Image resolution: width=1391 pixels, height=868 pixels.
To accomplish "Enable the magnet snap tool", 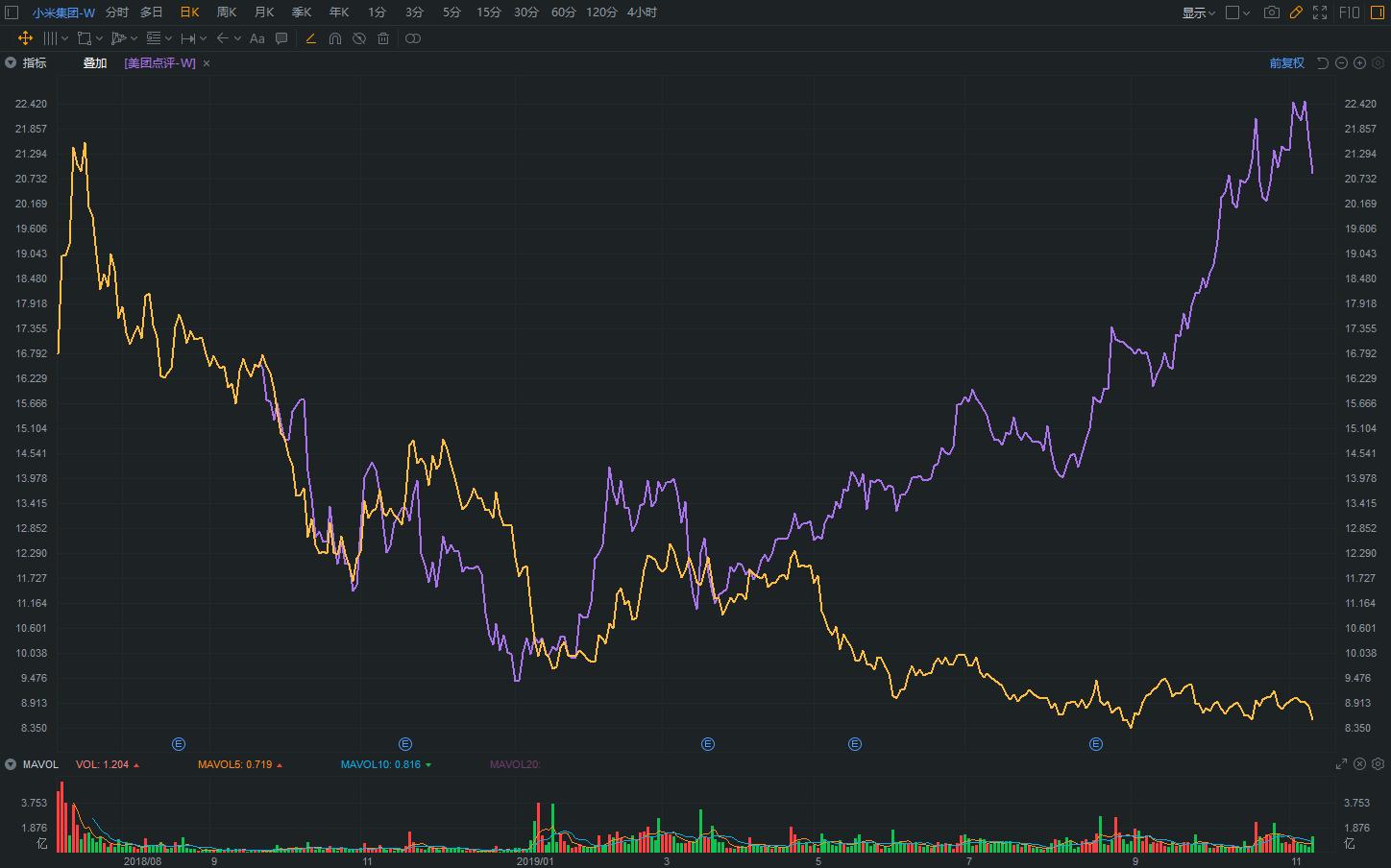I will (x=335, y=38).
